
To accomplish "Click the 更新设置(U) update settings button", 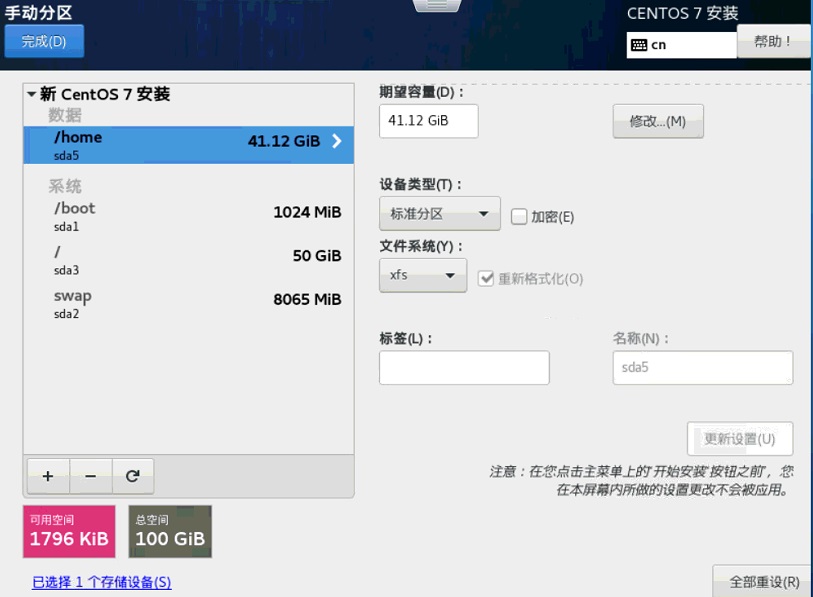I will [x=740, y=439].
